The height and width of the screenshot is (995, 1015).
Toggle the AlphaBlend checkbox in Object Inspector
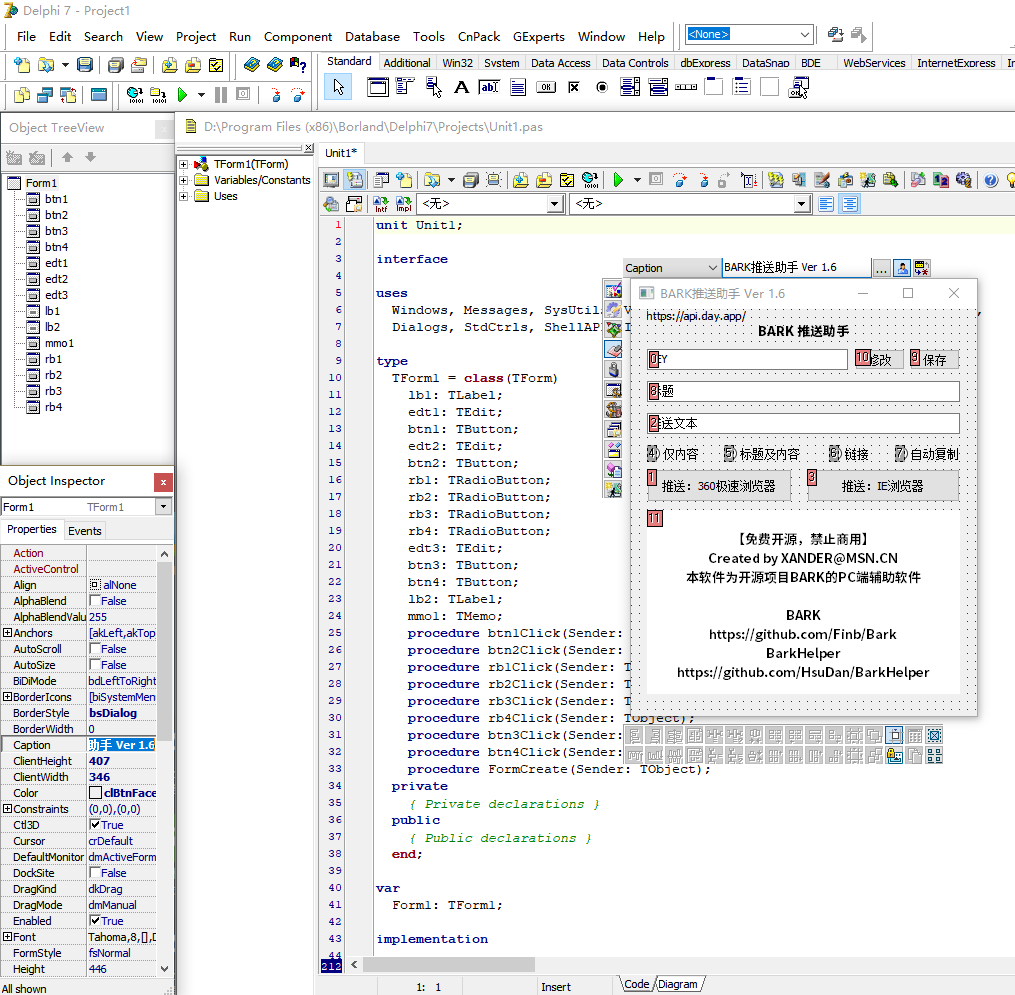pos(96,601)
